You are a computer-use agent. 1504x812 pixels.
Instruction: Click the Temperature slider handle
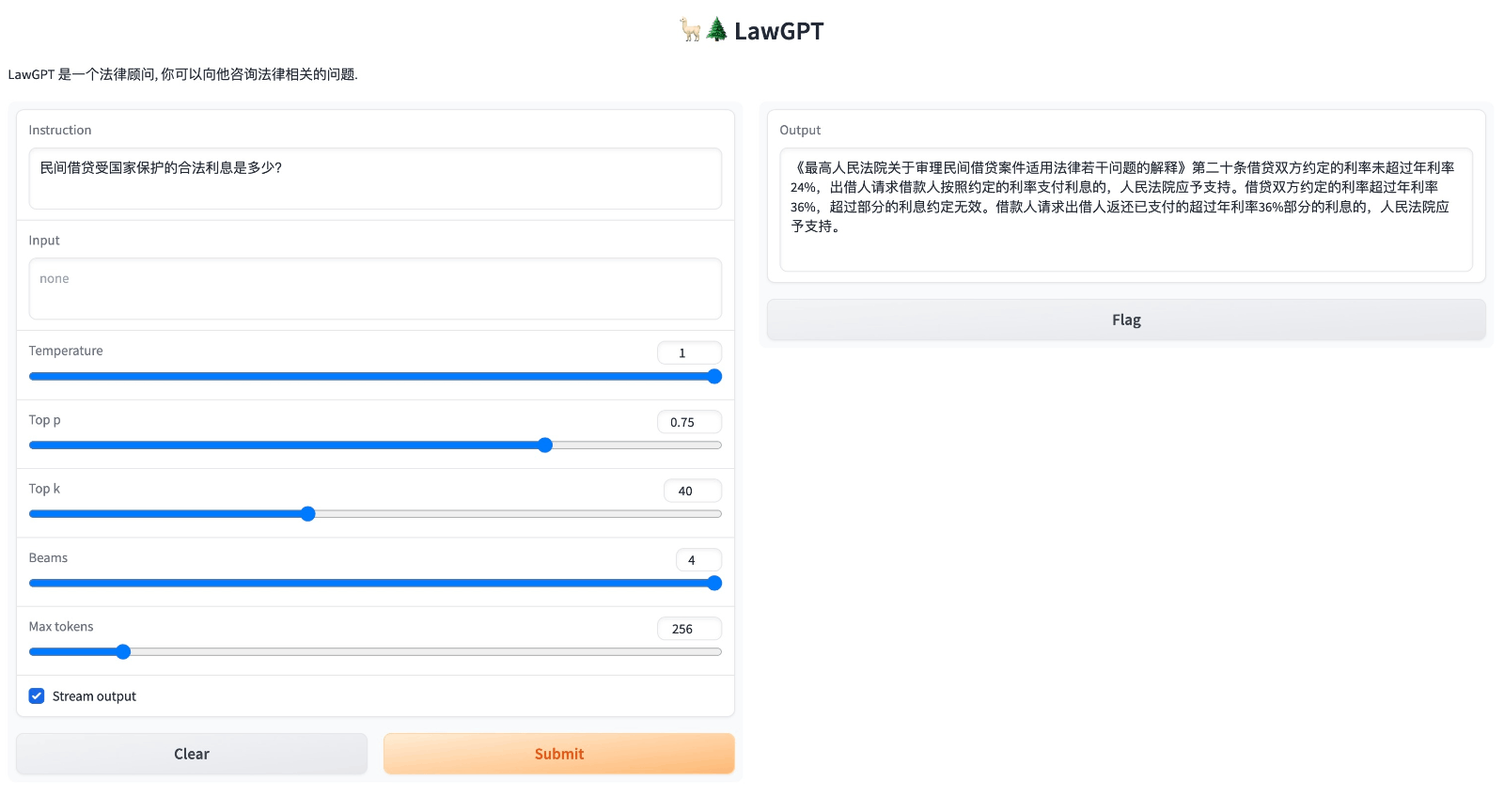point(714,376)
